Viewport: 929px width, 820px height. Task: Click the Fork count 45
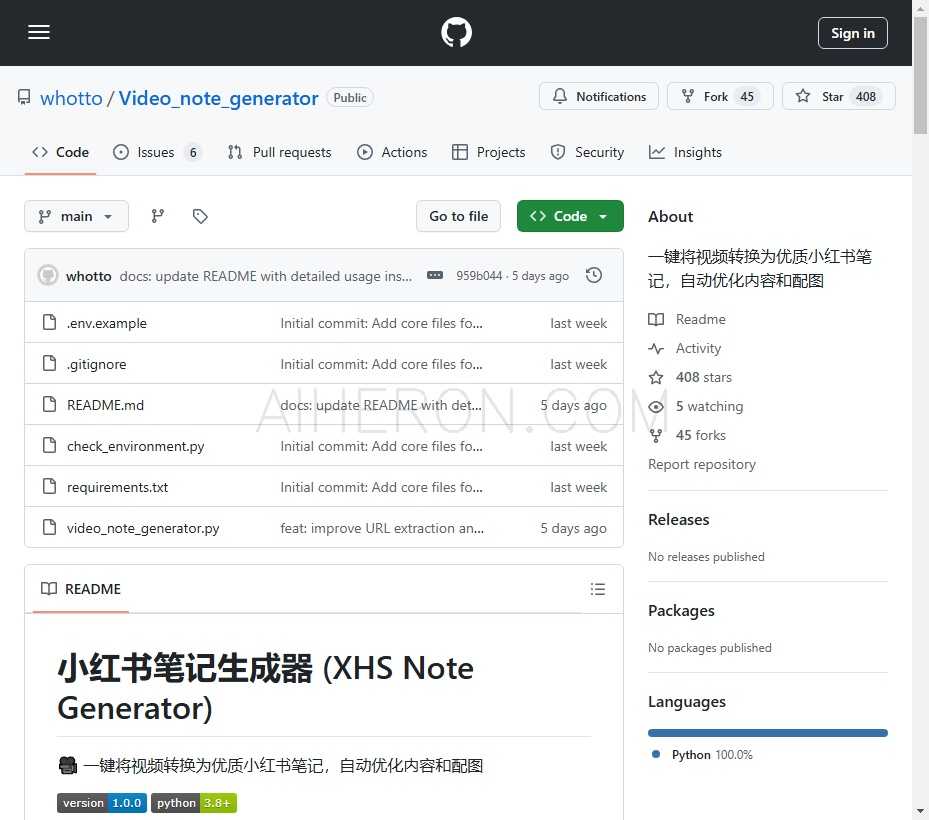coord(747,97)
